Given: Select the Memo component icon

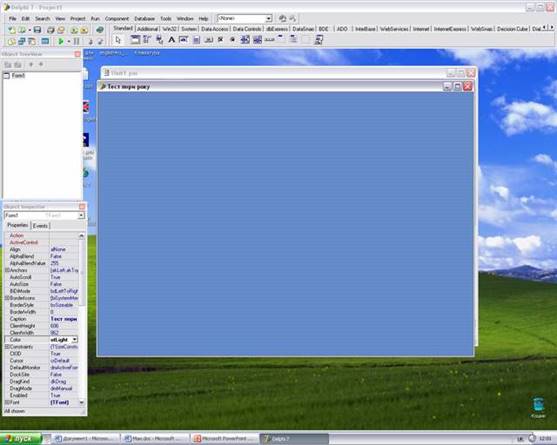Looking at the screenshot, I should tap(196, 40).
